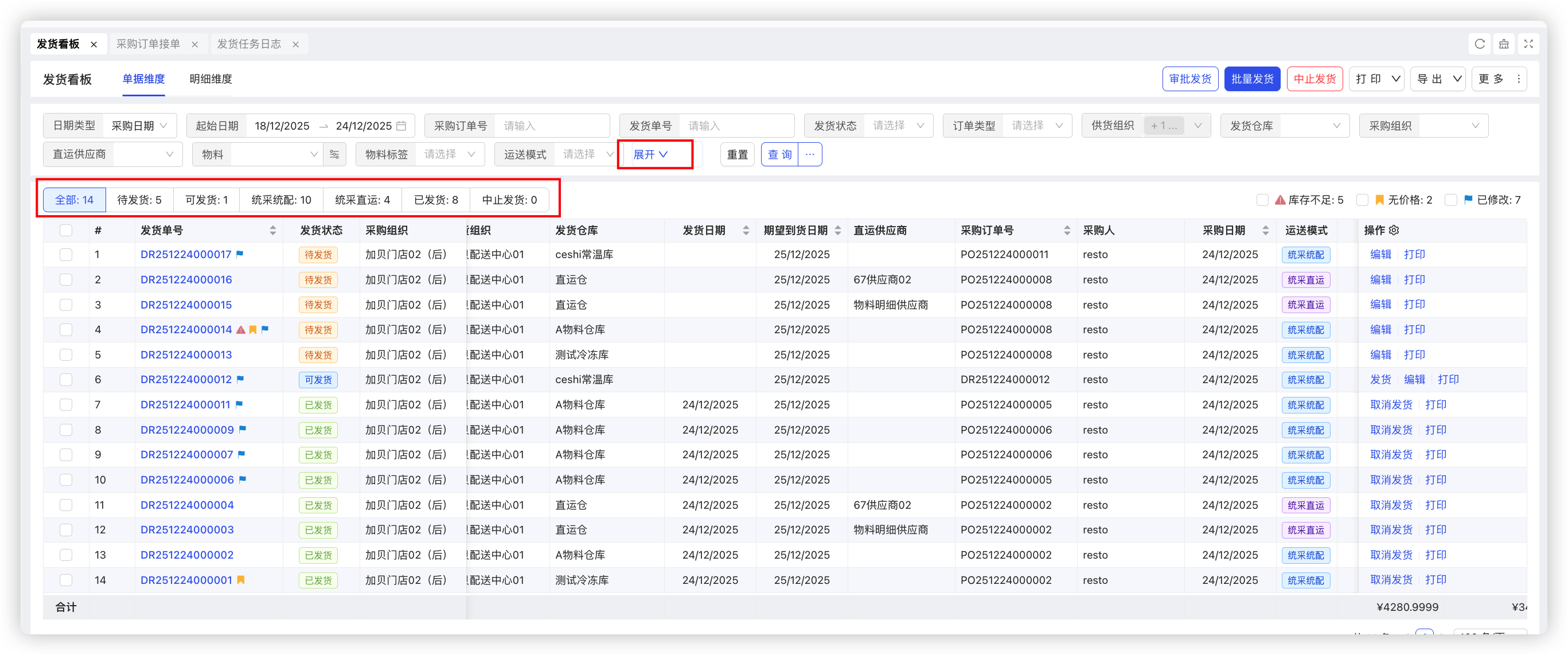Click the fullscreen expand icon

(x=1528, y=44)
